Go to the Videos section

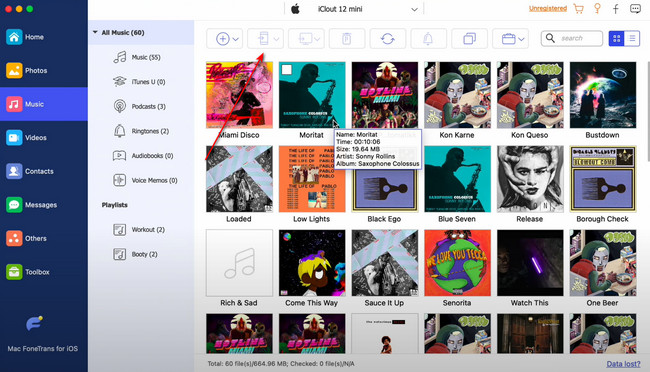tap(44, 138)
